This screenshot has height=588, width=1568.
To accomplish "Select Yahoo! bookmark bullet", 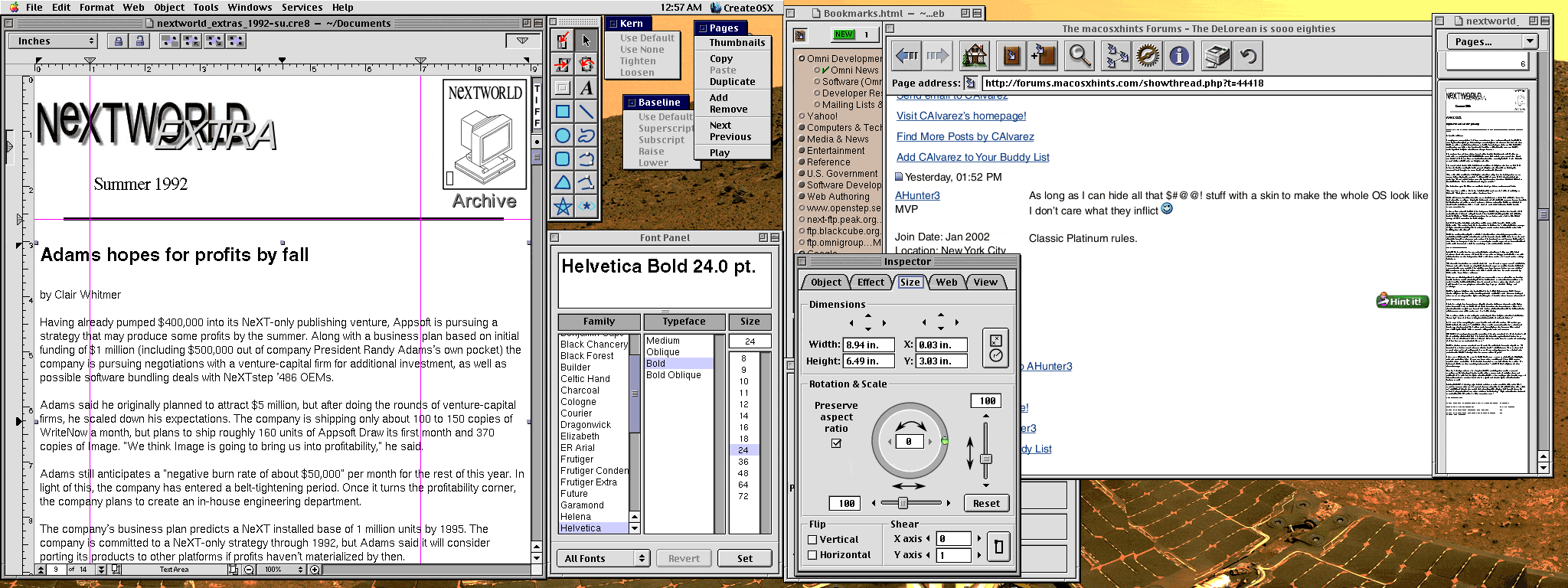I will [802, 116].
